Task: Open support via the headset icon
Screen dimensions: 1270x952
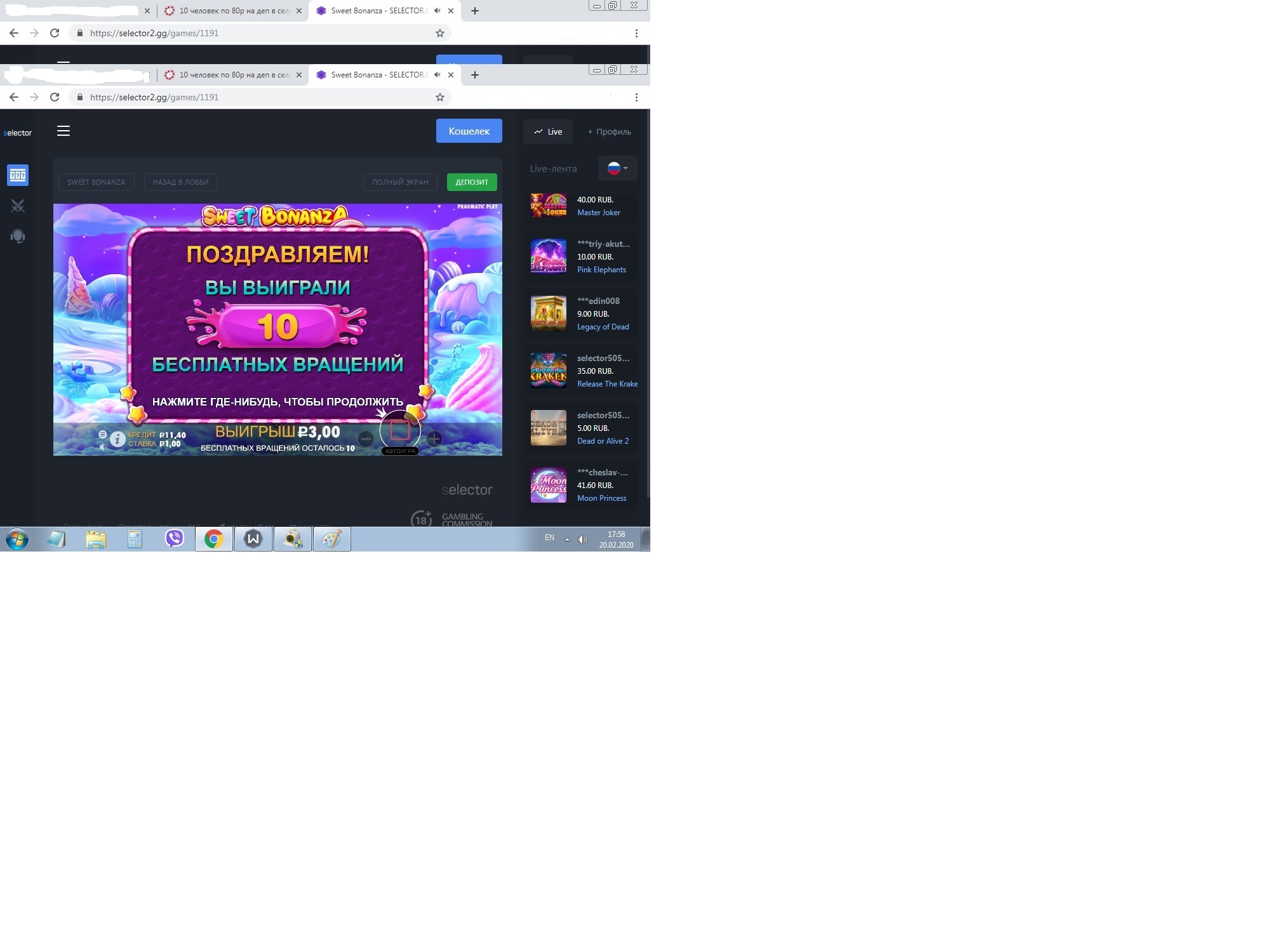Action: pos(18,236)
